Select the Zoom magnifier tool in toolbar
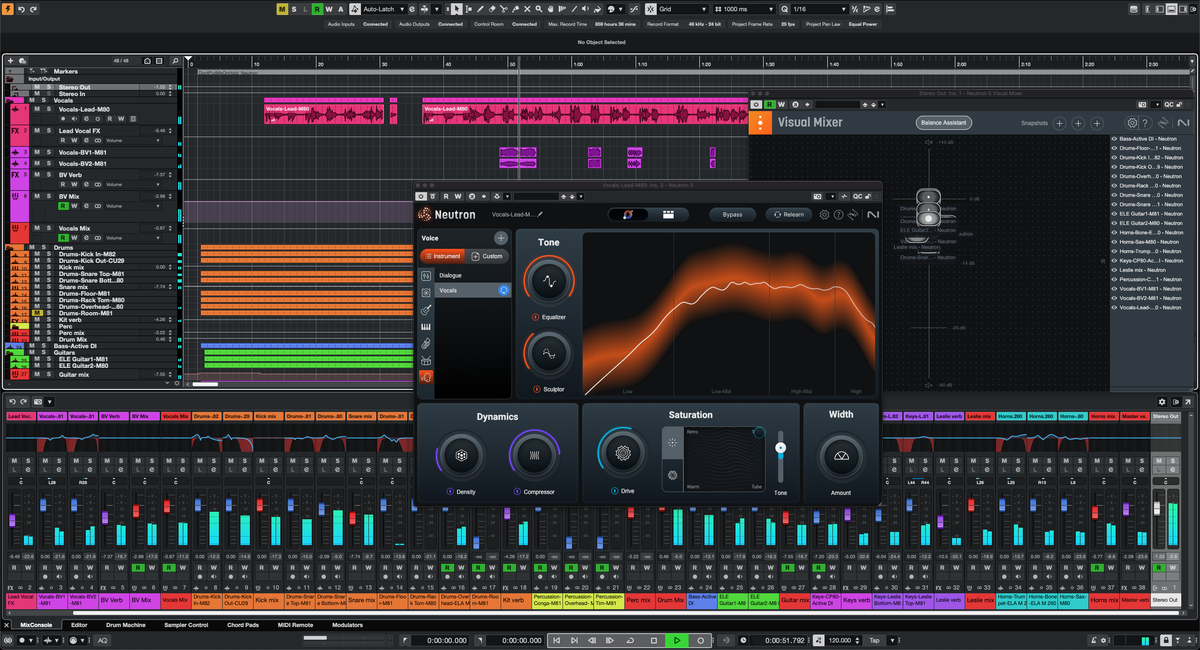1200x650 pixels. (538, 9)
